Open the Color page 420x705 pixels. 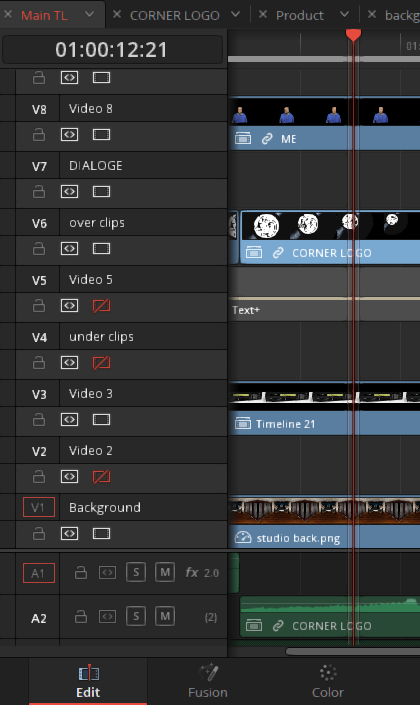[328, 682]
